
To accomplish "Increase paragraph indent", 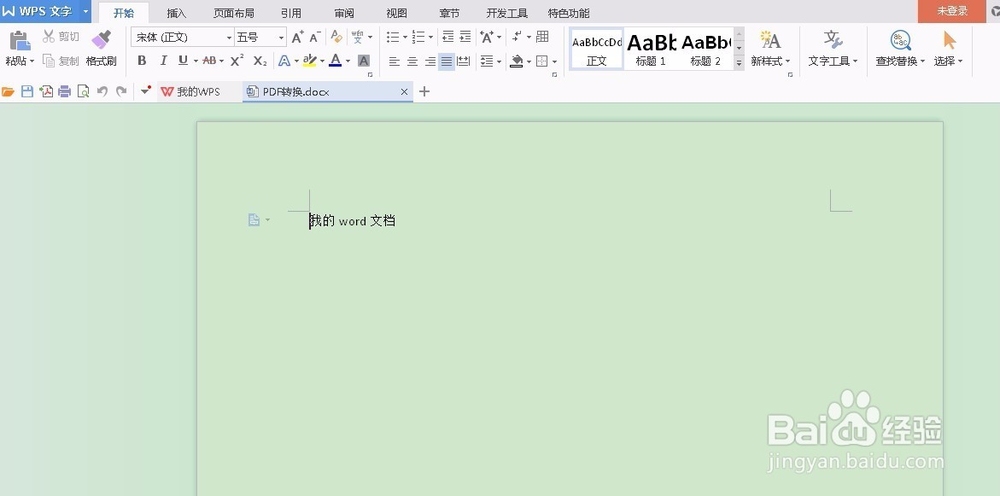I will click(x=466, y=37).
